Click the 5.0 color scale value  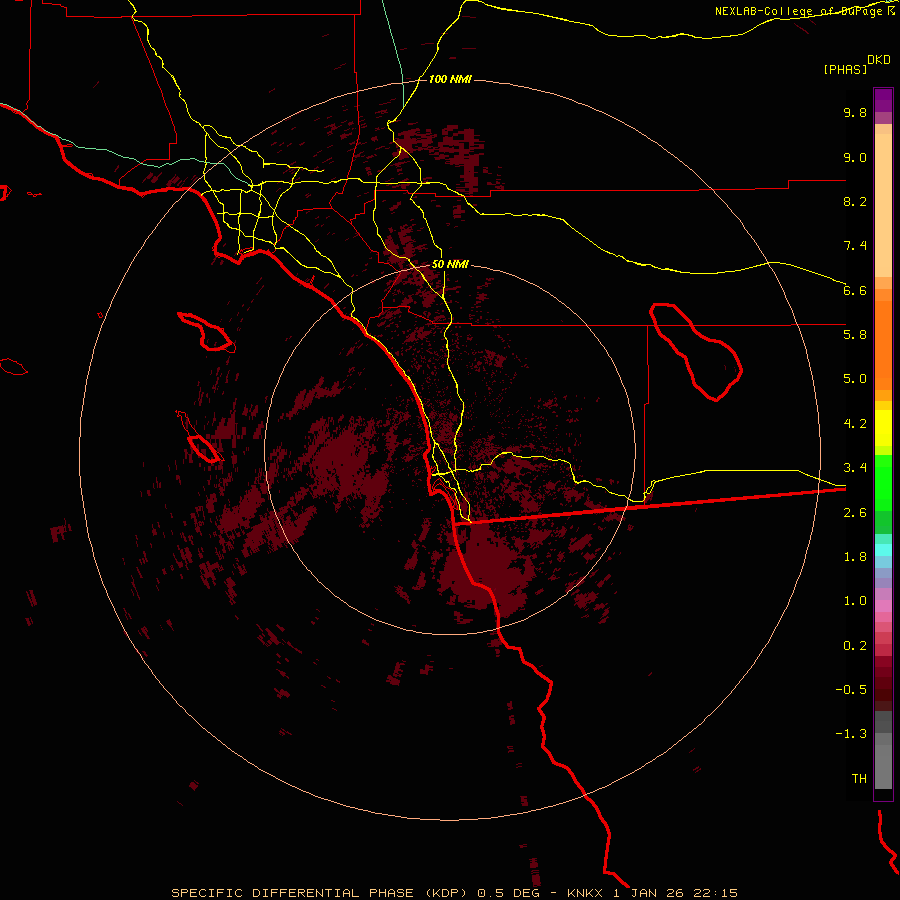[x=855, y=379]
